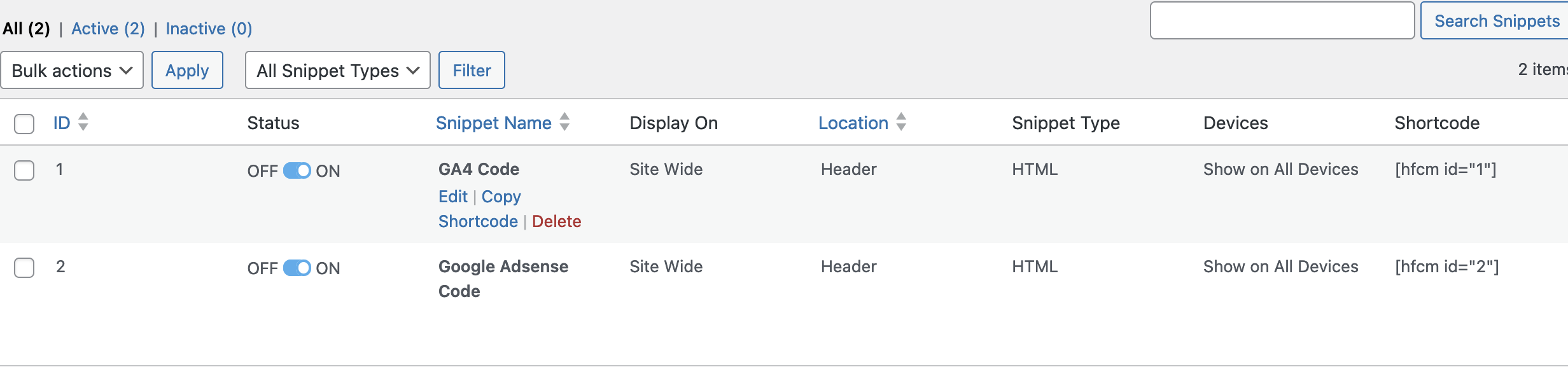Viewport: 1568px width, 374px height.
Task: Edit the GA4 Code snippet
Action: pyautogui.click(x=452, y=197)
